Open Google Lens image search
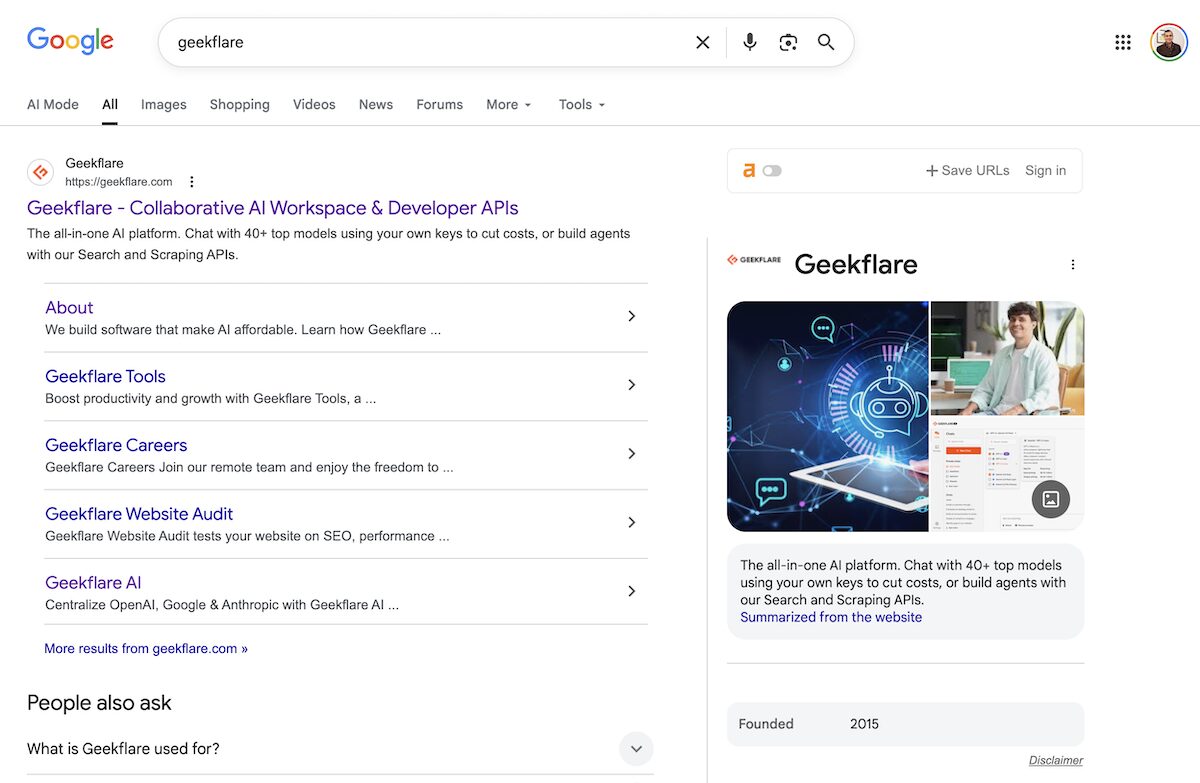 [x=788, y=42]
